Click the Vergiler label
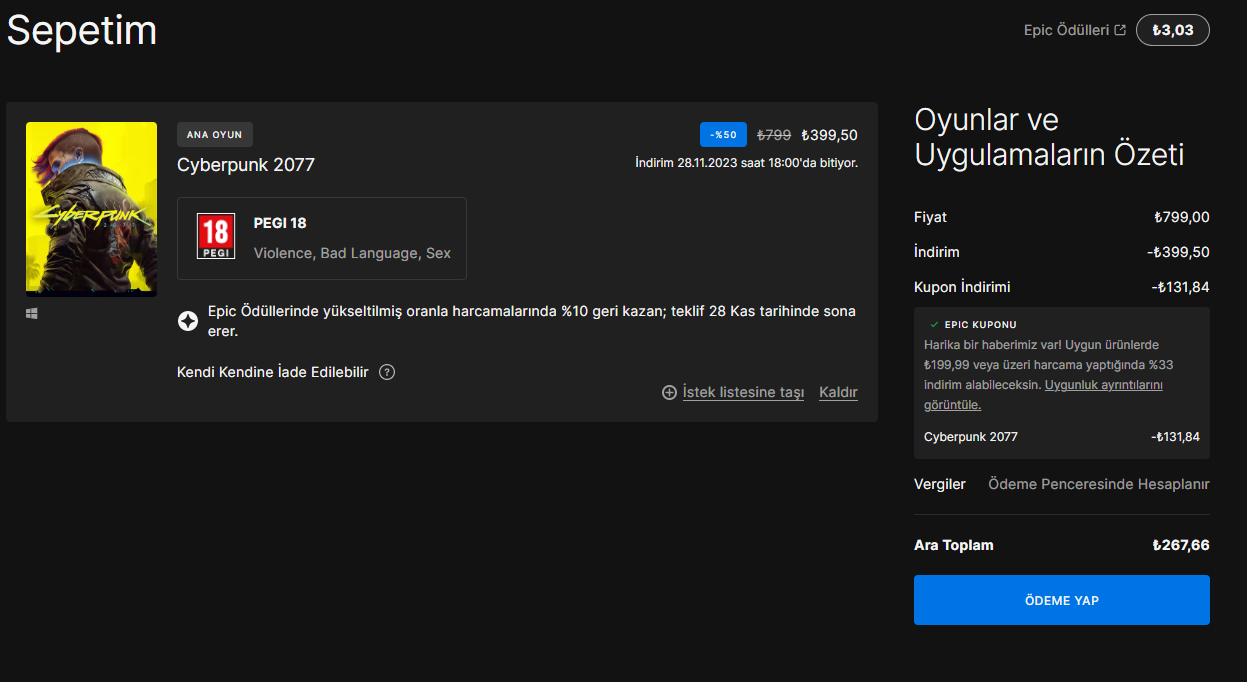 point(940,484)
